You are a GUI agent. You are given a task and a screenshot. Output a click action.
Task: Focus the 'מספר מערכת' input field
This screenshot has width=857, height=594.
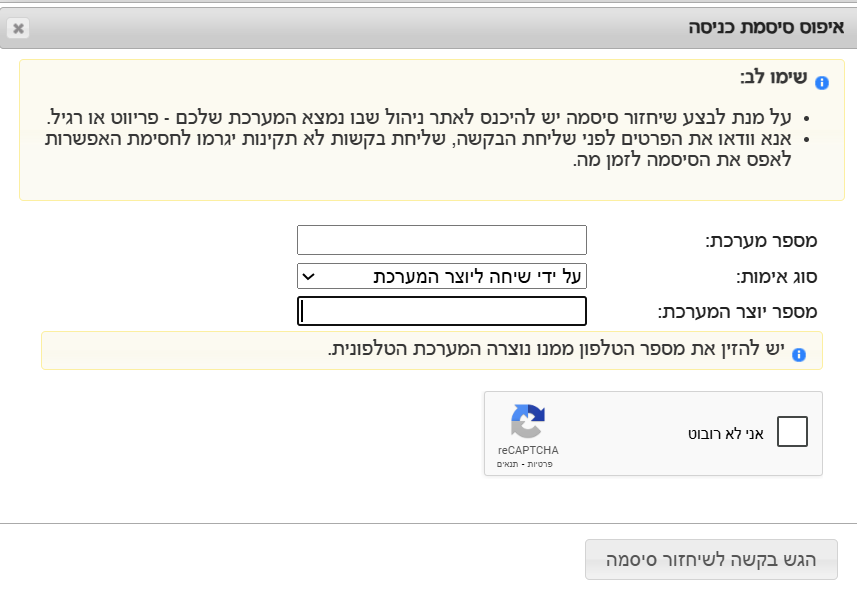coord(442,240)
